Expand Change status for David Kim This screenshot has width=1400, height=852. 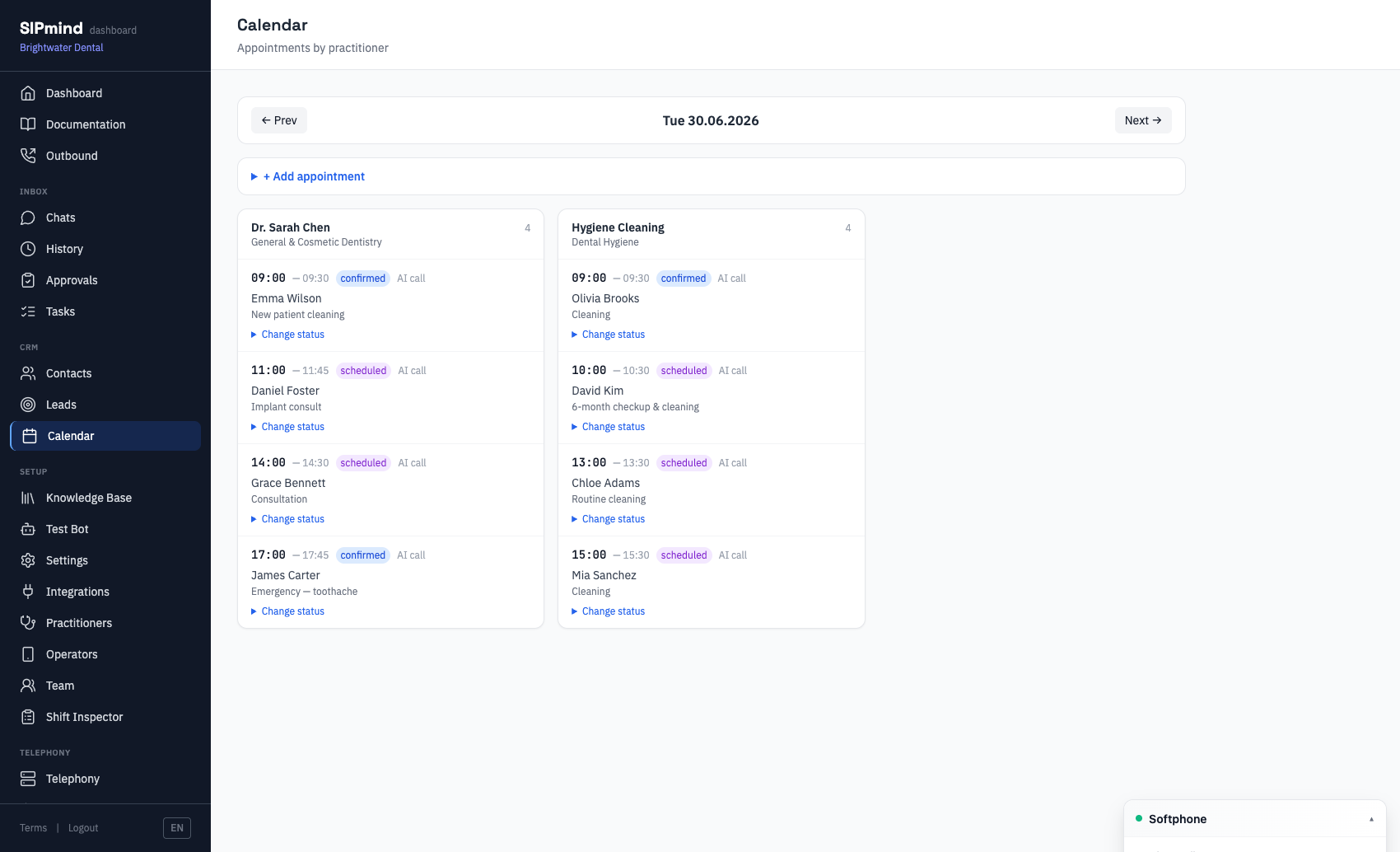click(x=608, y=427)
